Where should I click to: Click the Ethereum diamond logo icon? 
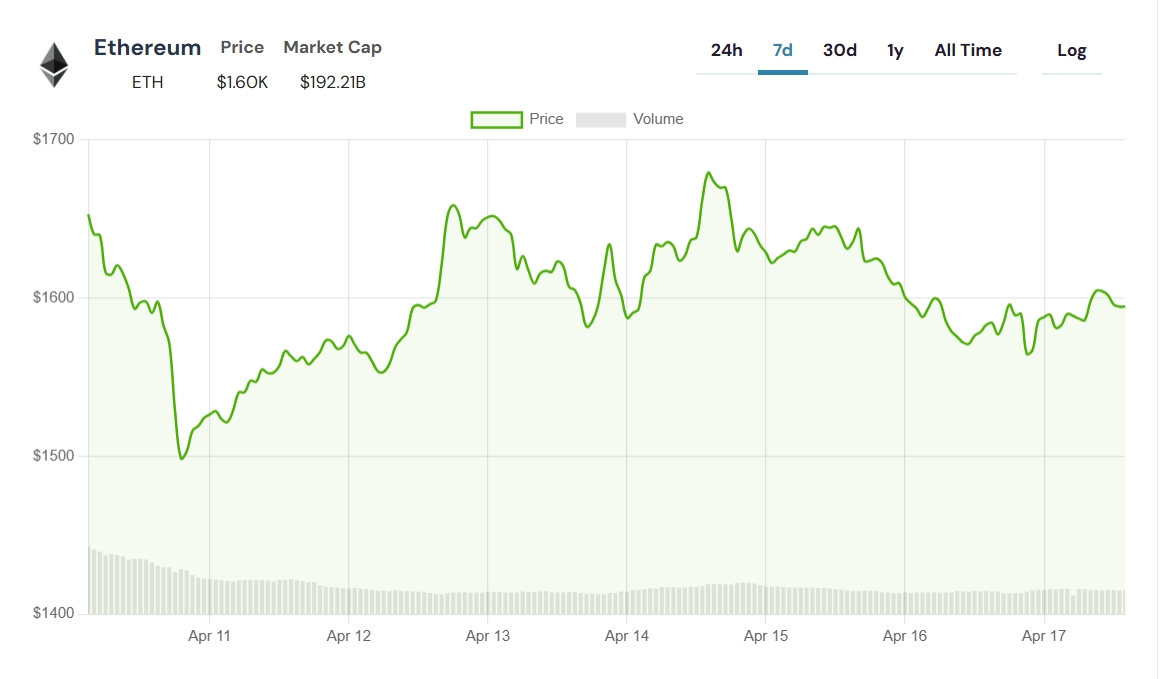tap(54, 65)
